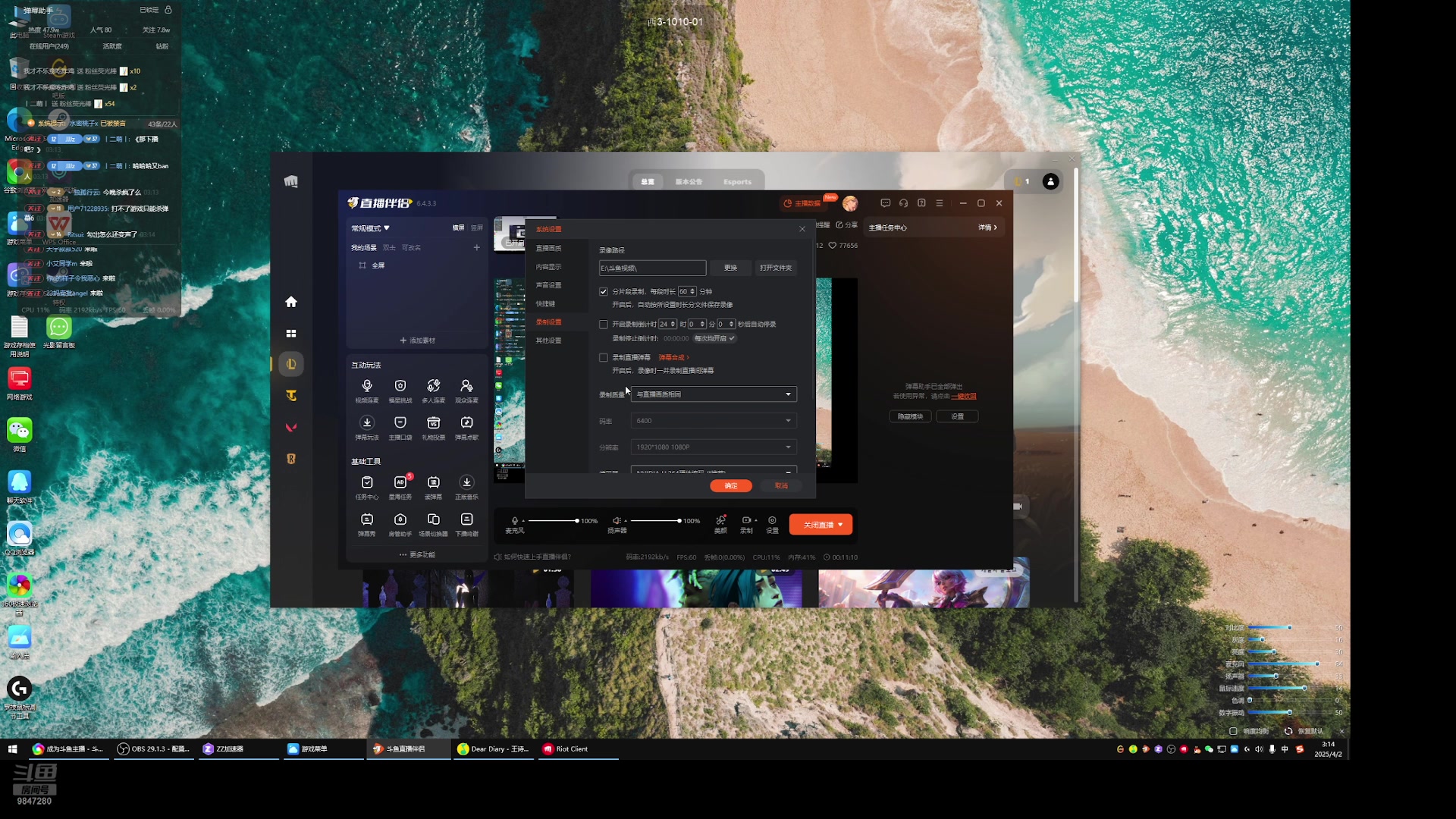This screenshot has width=1456, height=819.
Task: Open headset support icon in title bar
Action: click(903, 203)
